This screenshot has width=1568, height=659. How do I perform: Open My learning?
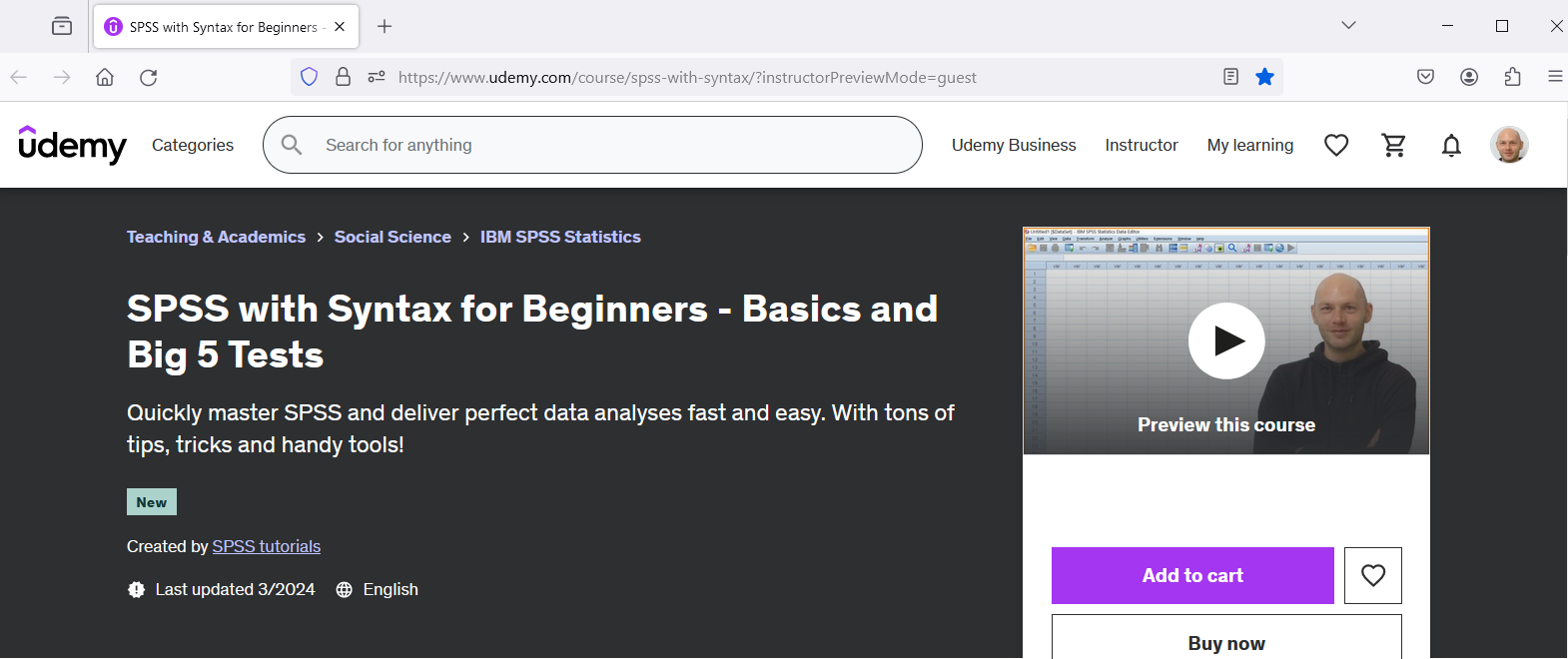pos(1249,145)
